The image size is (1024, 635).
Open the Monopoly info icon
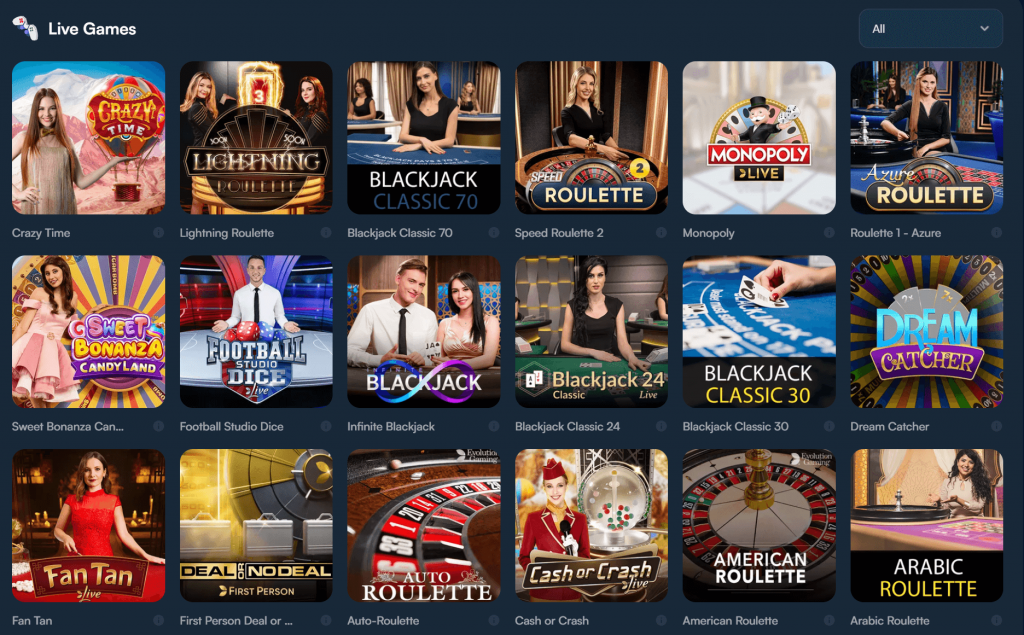tap(829, 233)
